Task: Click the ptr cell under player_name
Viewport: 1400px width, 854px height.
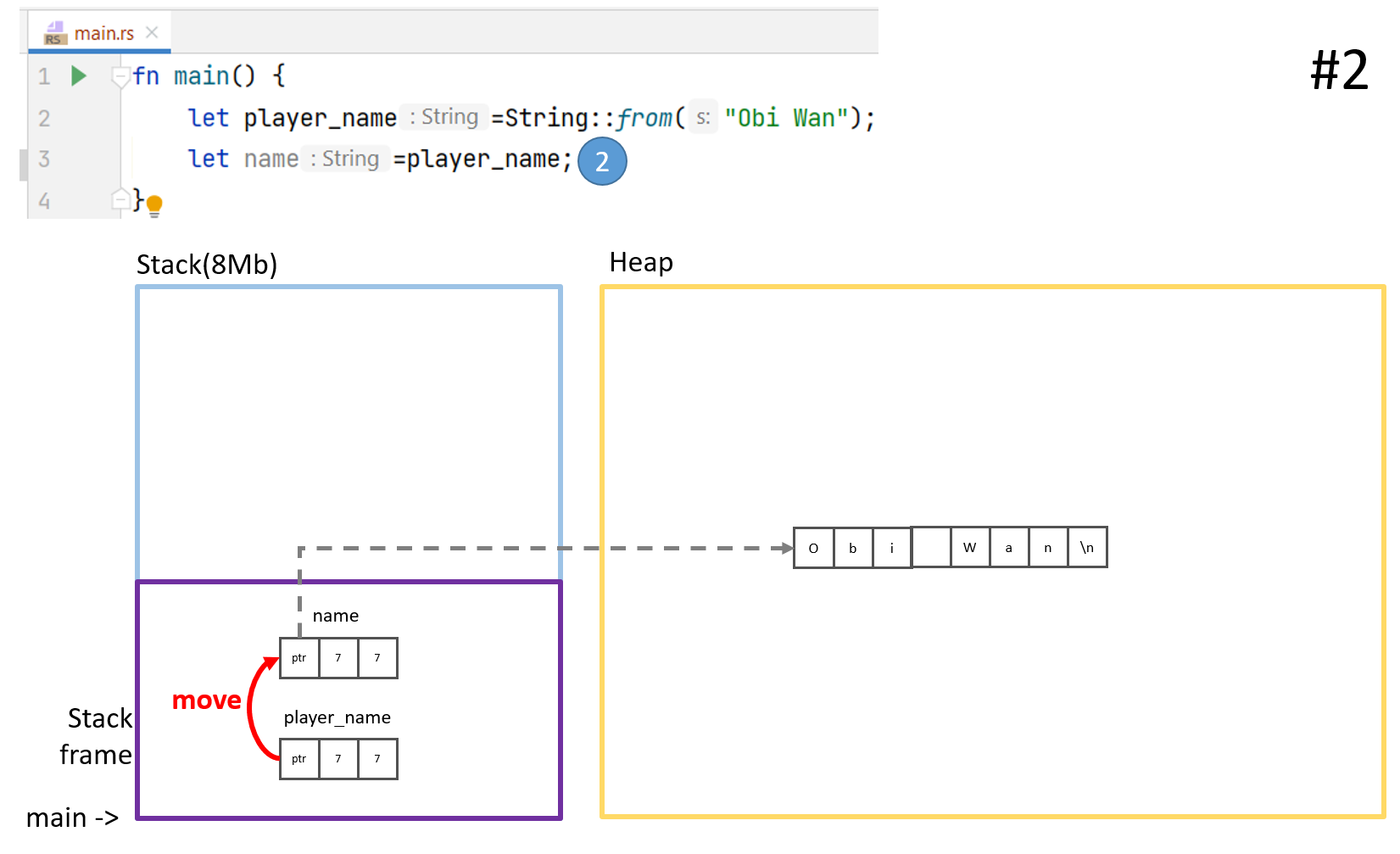Action: click(x=299, y=759)
